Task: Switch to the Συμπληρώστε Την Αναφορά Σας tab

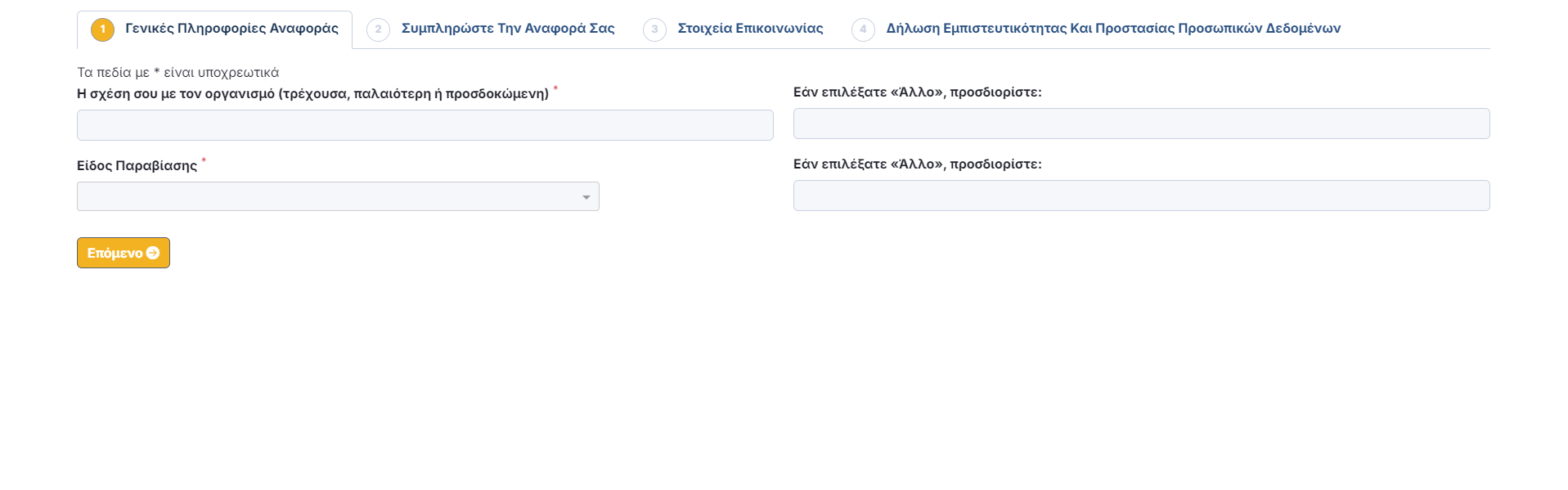Action: [507, 29]
